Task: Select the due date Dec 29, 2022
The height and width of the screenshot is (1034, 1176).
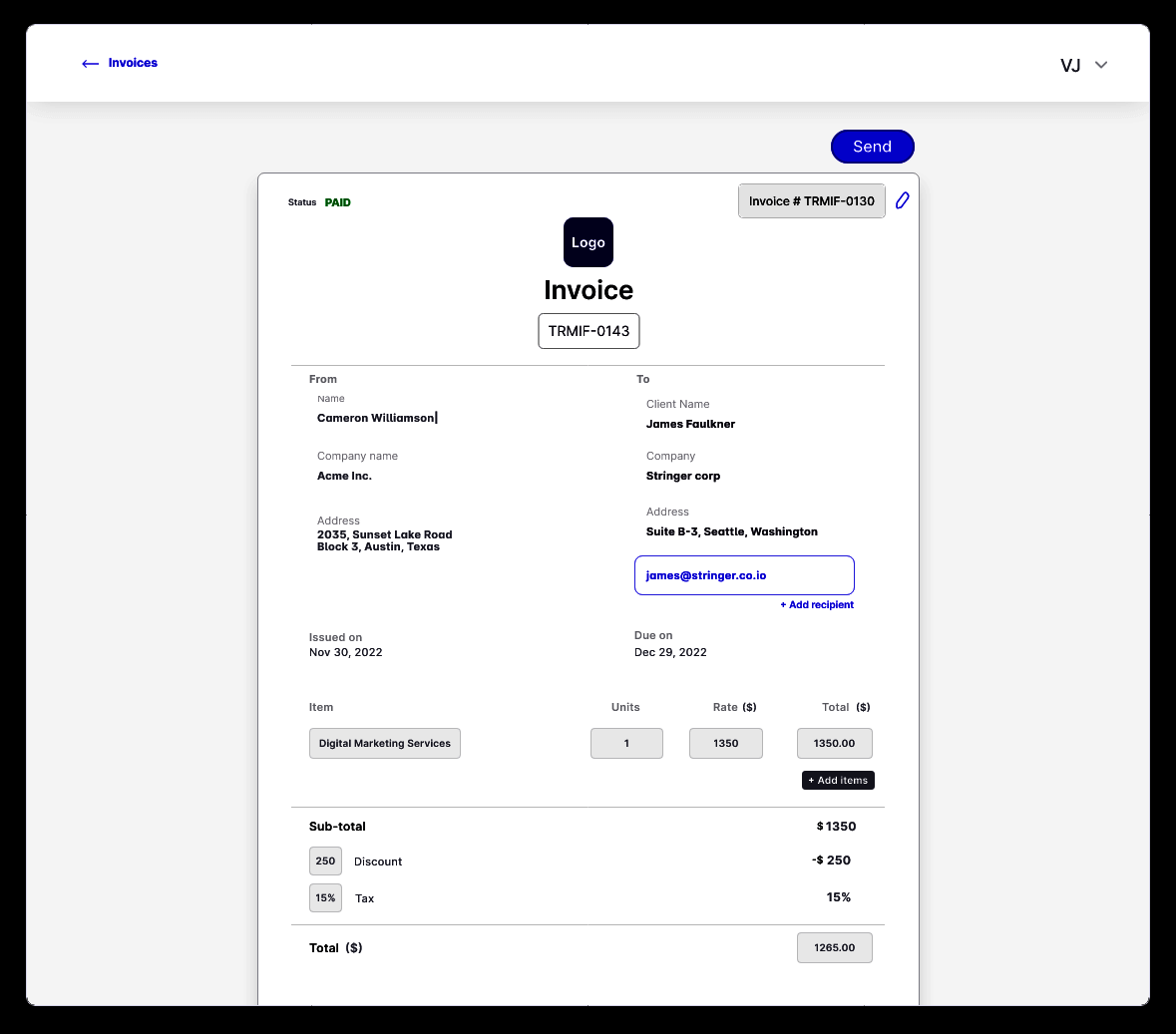Action: point(670,652)
